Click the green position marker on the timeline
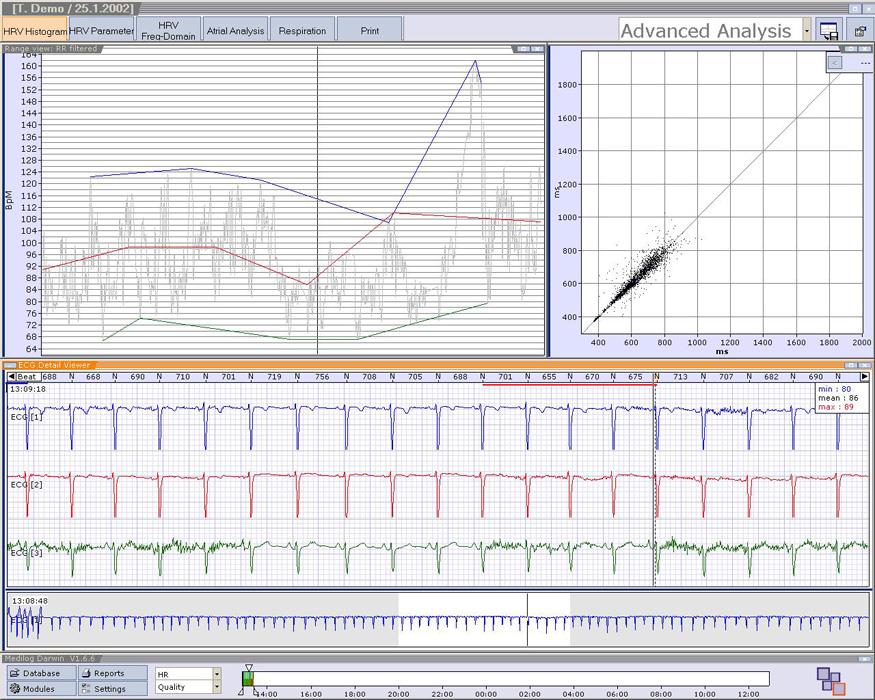Viewport: 875px width, 700px height. coord(247,679)
